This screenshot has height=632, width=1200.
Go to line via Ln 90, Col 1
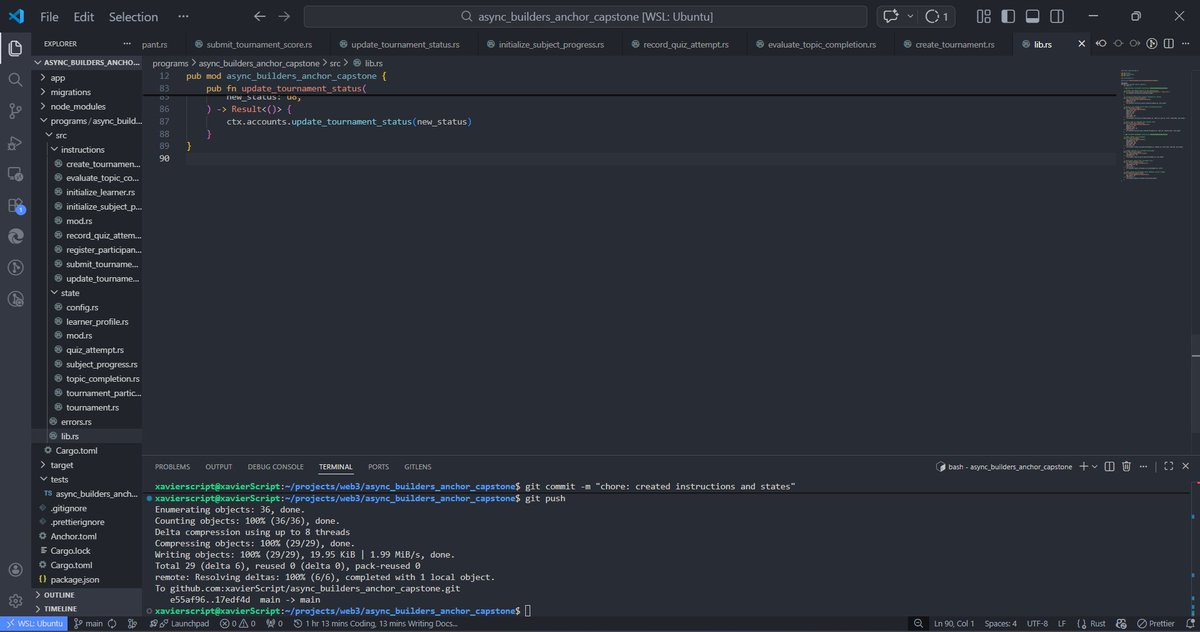coord(954,624)
